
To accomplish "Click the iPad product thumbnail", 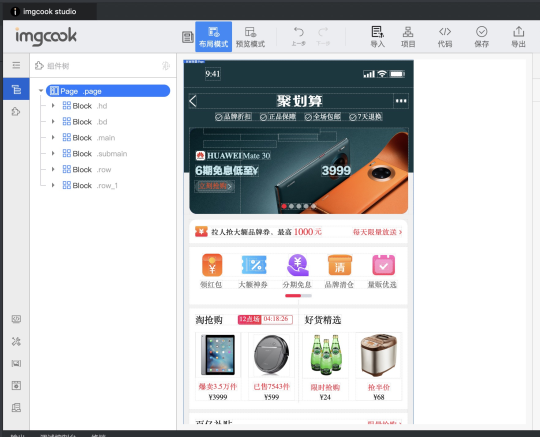I will [x=218, y=355].
